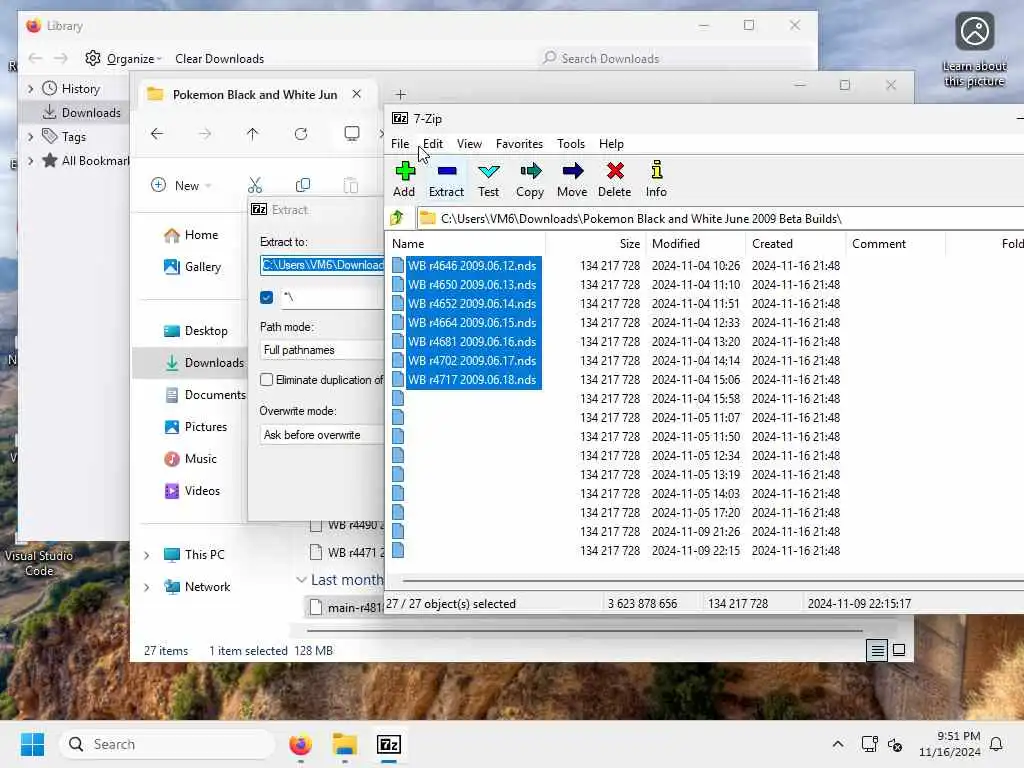
Task: Expand This PC in Explorer sidebar
Action: tap(147, 555)
